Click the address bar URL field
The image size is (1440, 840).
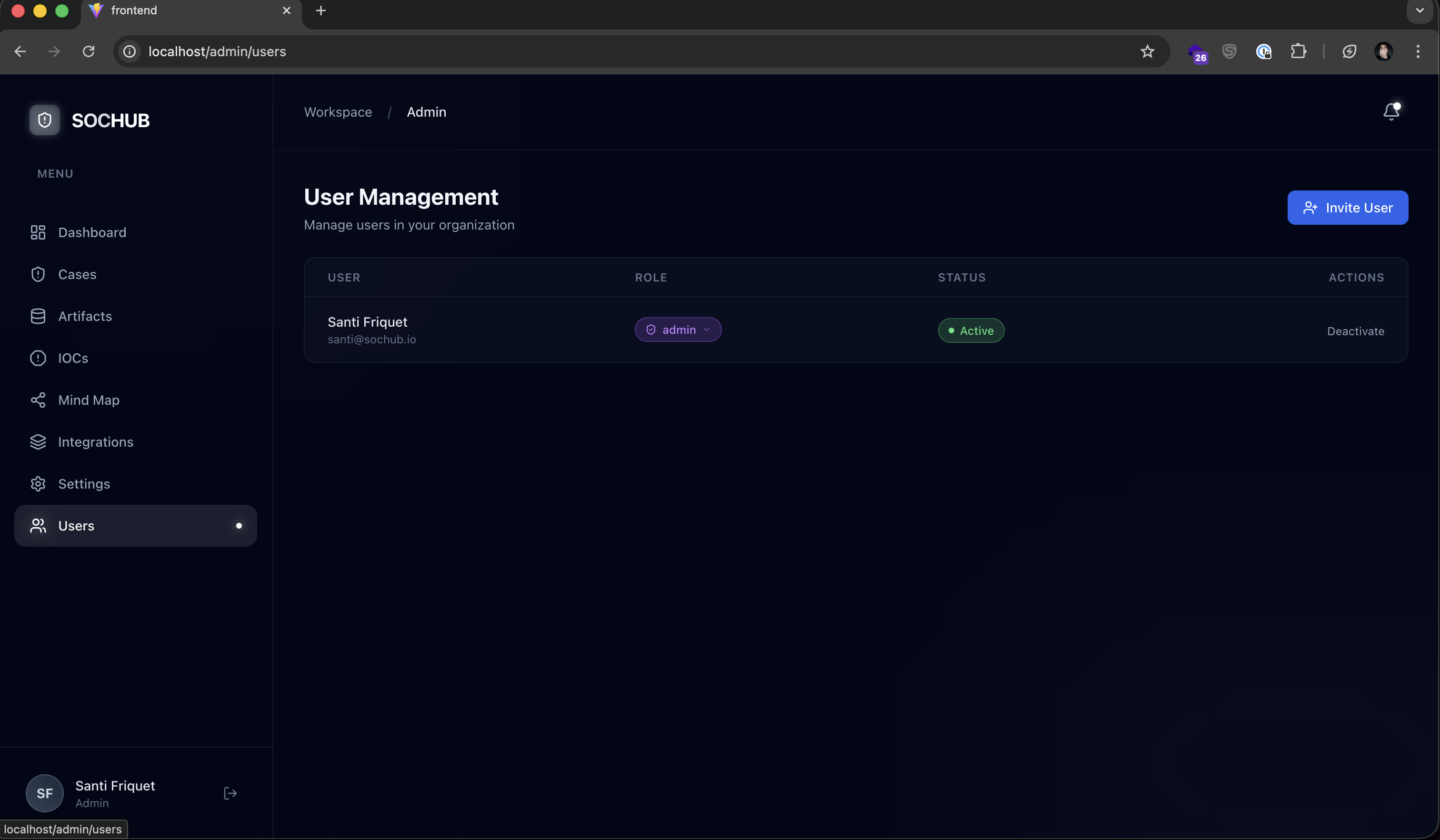(x=217, y=51)
